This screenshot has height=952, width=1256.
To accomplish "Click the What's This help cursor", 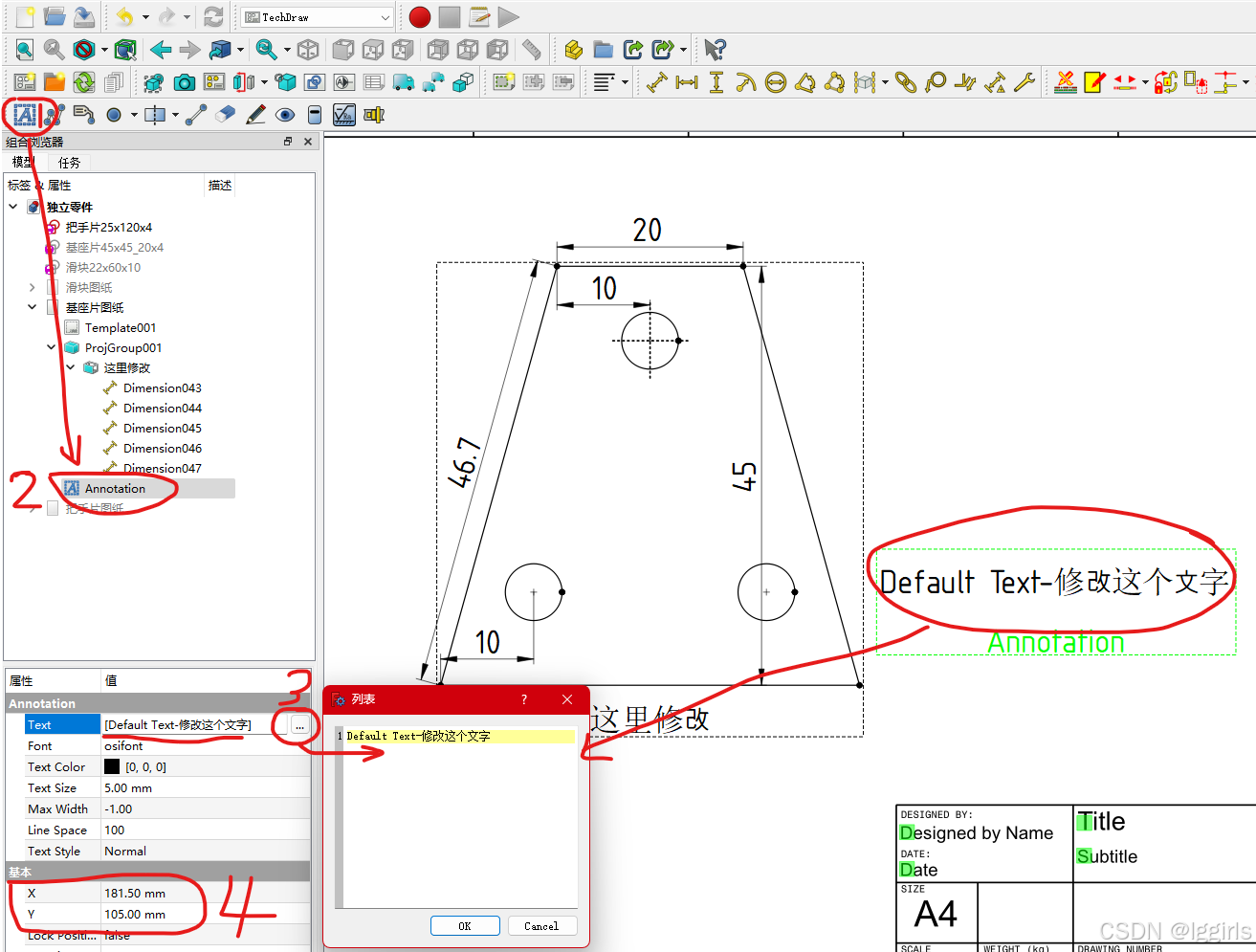I will point(715,50).
